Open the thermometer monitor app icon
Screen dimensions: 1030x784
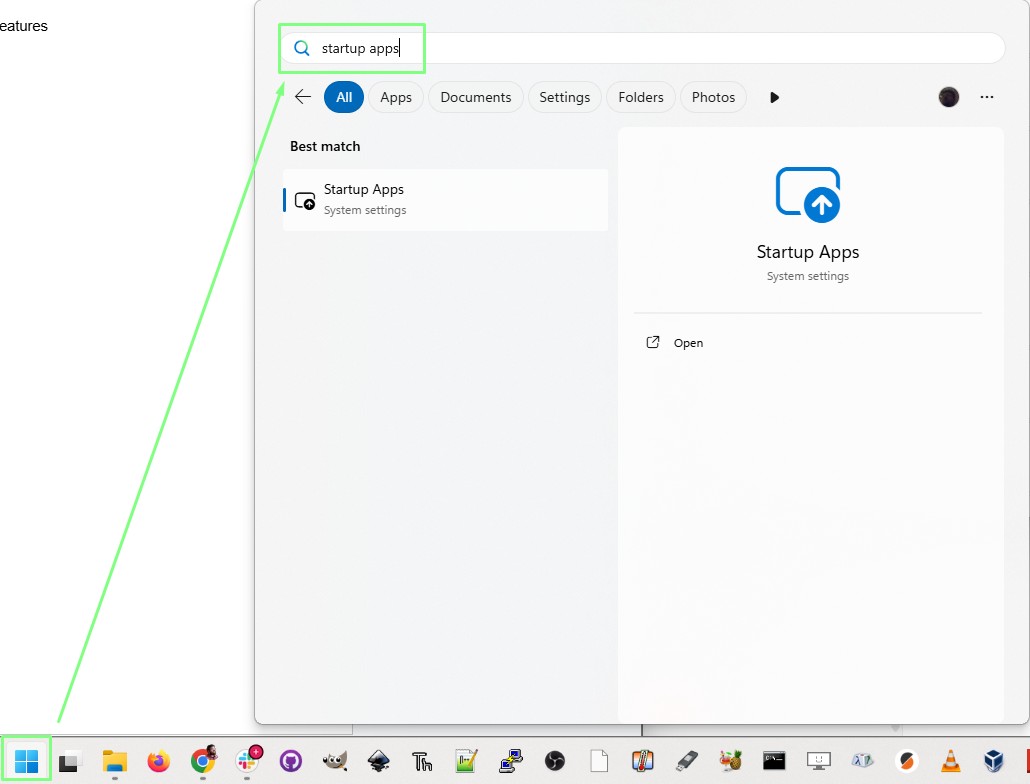[642, 761]
